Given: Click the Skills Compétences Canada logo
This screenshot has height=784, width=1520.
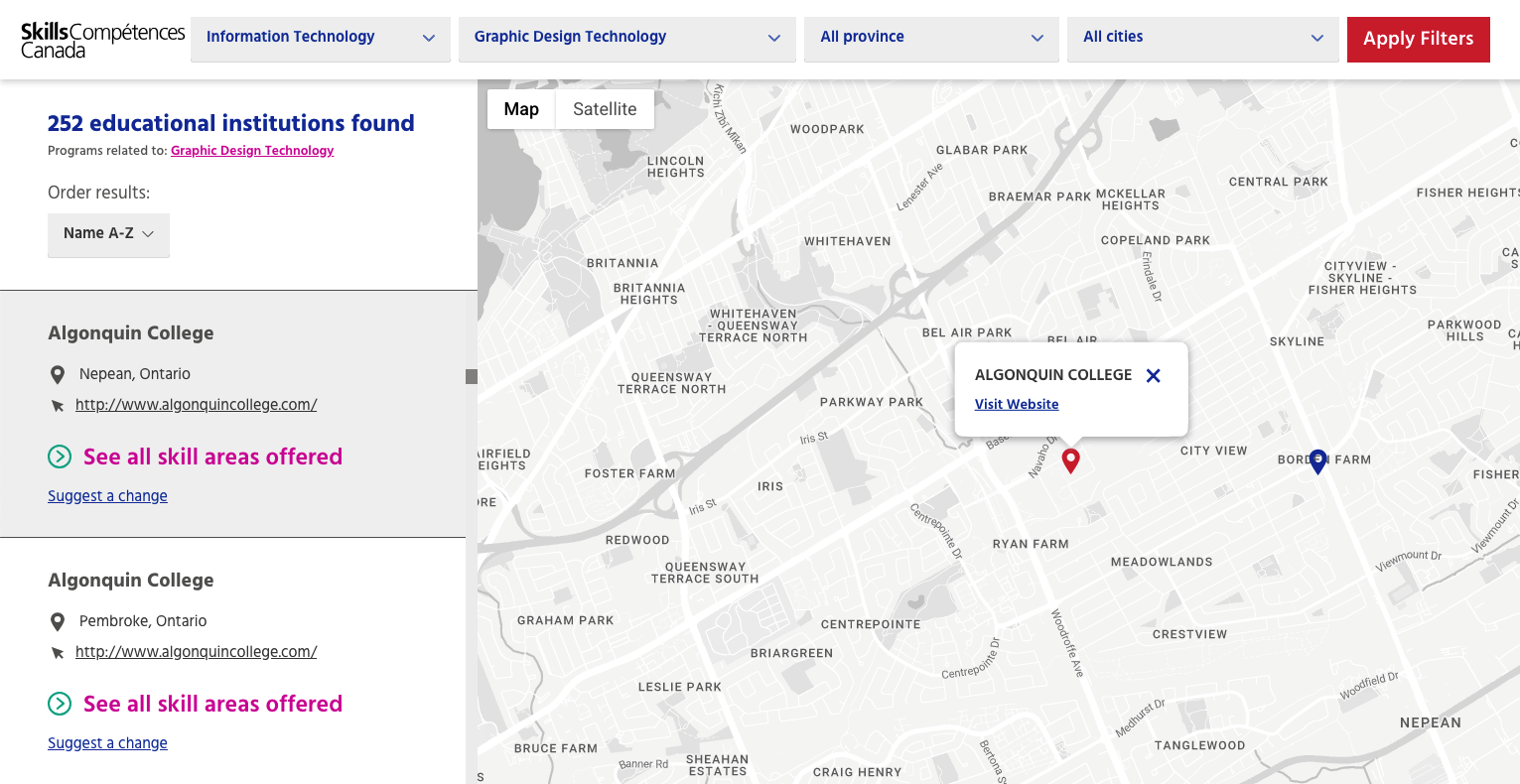Looking at the screenshot, I should (x=103, y=40).
